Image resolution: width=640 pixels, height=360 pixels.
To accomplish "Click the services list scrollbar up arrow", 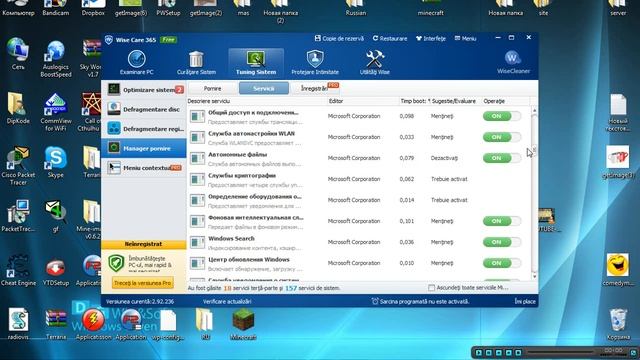I will [x=534, y=110].
